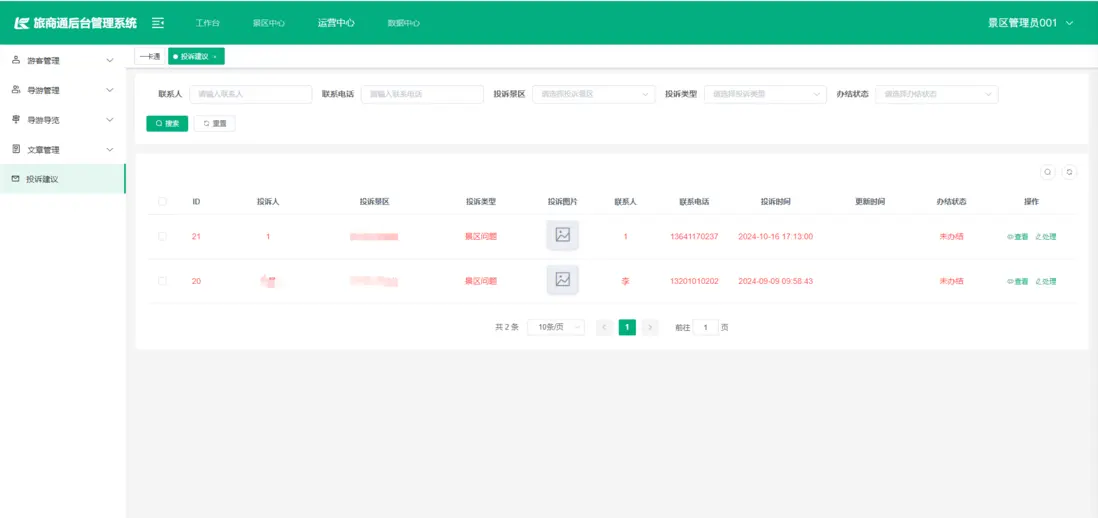
Task: Switch to 数据中心 top menu
Action: click(403, 23)
